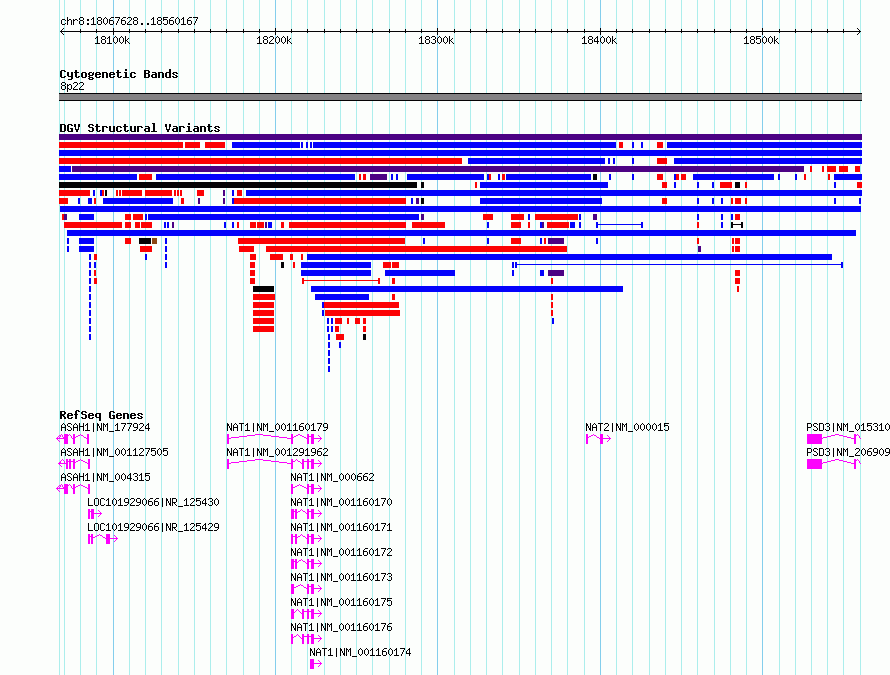Select the gene model under NAT1|NM_000662
Viewport: 890px width, 675px height.
pos(307,489)
